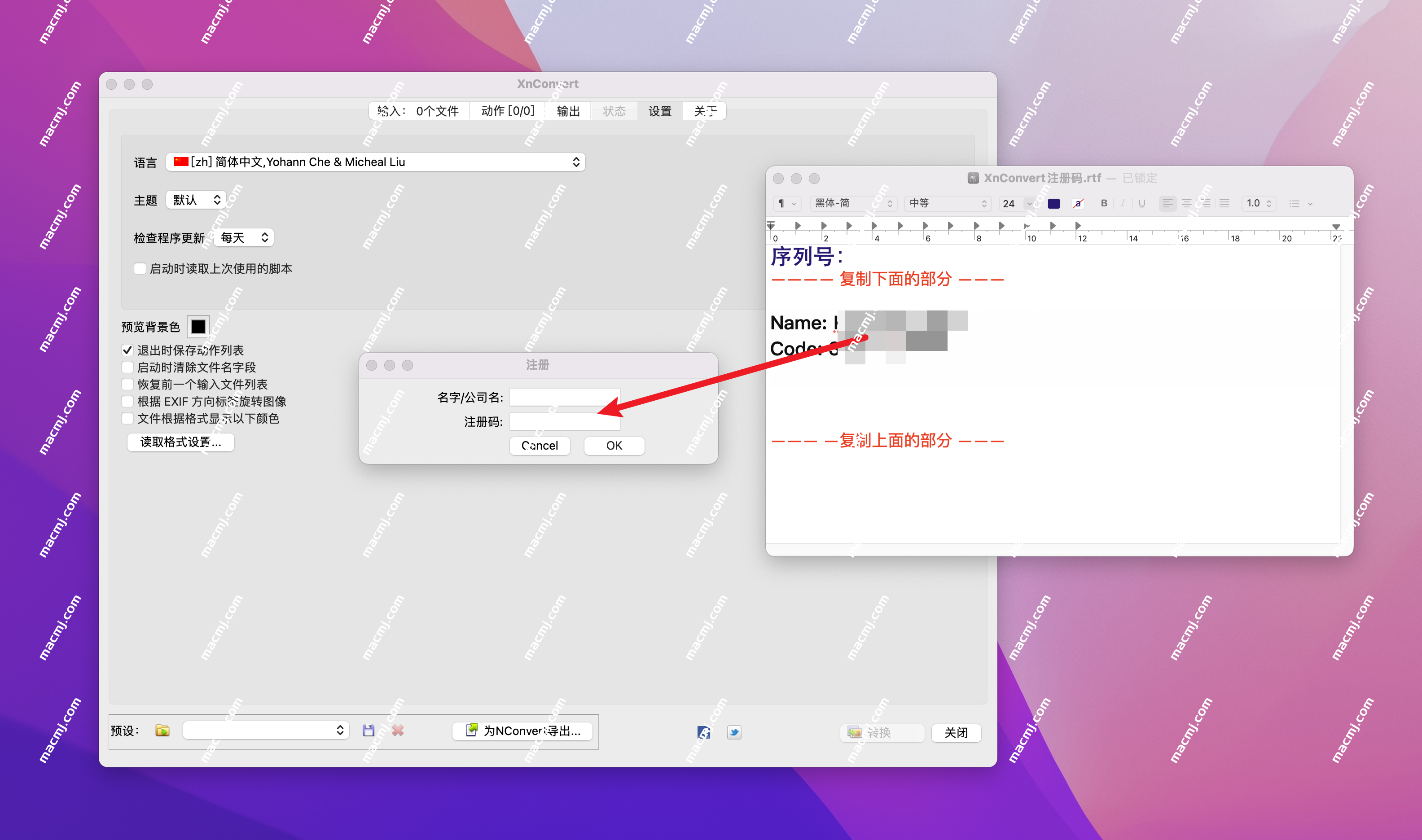Open the line spacing dropdown 1.0
This screenshot has height=840, width=1422.
point(1259,203)
